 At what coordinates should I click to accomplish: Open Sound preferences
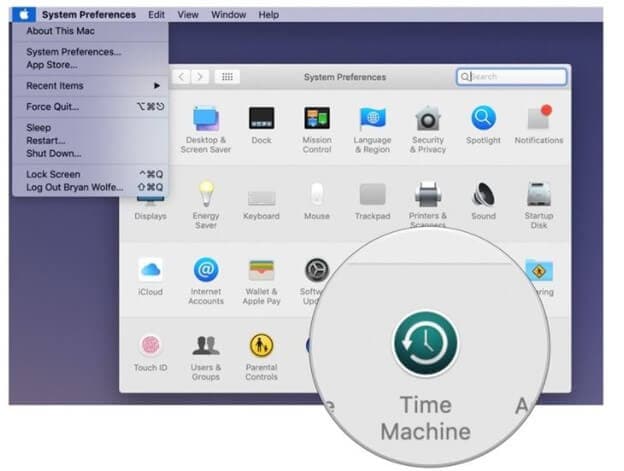click(484, 201)
